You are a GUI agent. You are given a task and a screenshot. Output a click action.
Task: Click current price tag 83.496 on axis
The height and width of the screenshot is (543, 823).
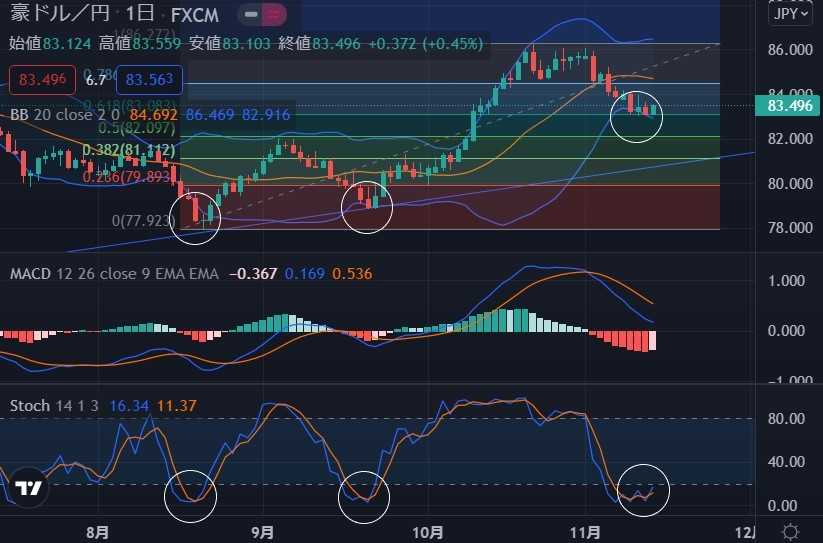click(787, 105)
